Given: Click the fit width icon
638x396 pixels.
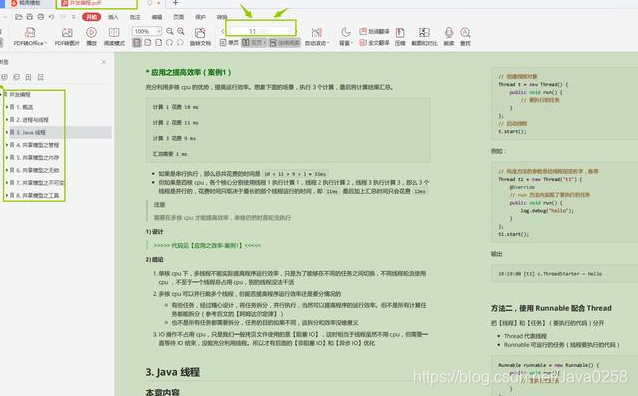Looking at the screenshot, I should click(159, 42).
